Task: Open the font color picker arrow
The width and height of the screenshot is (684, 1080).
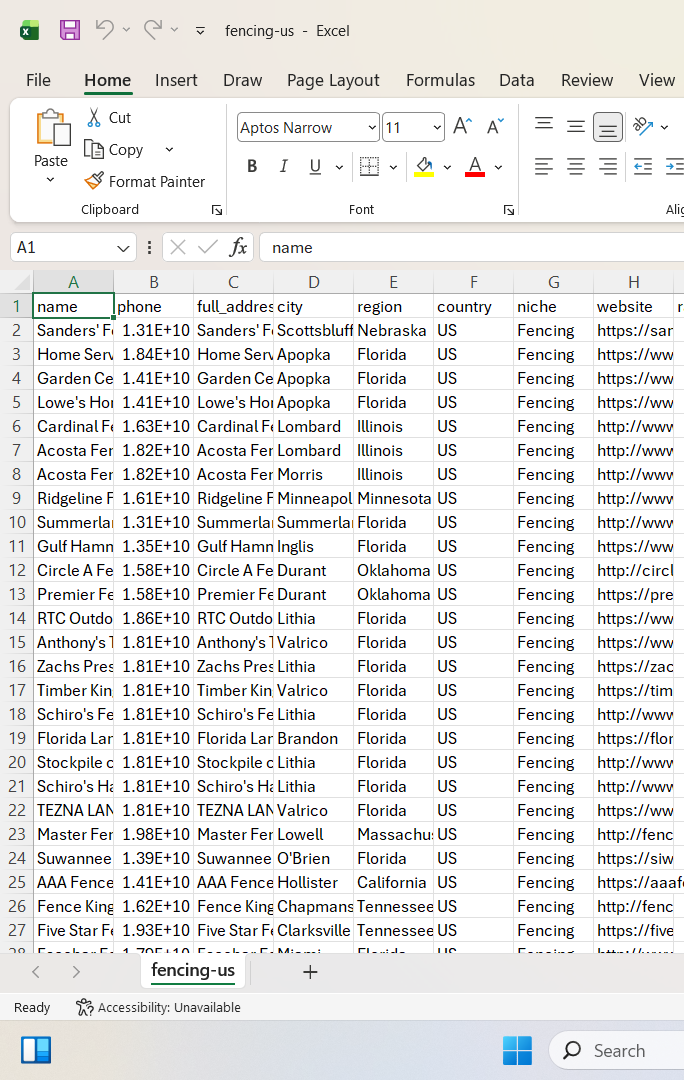Action: point(499,167)
